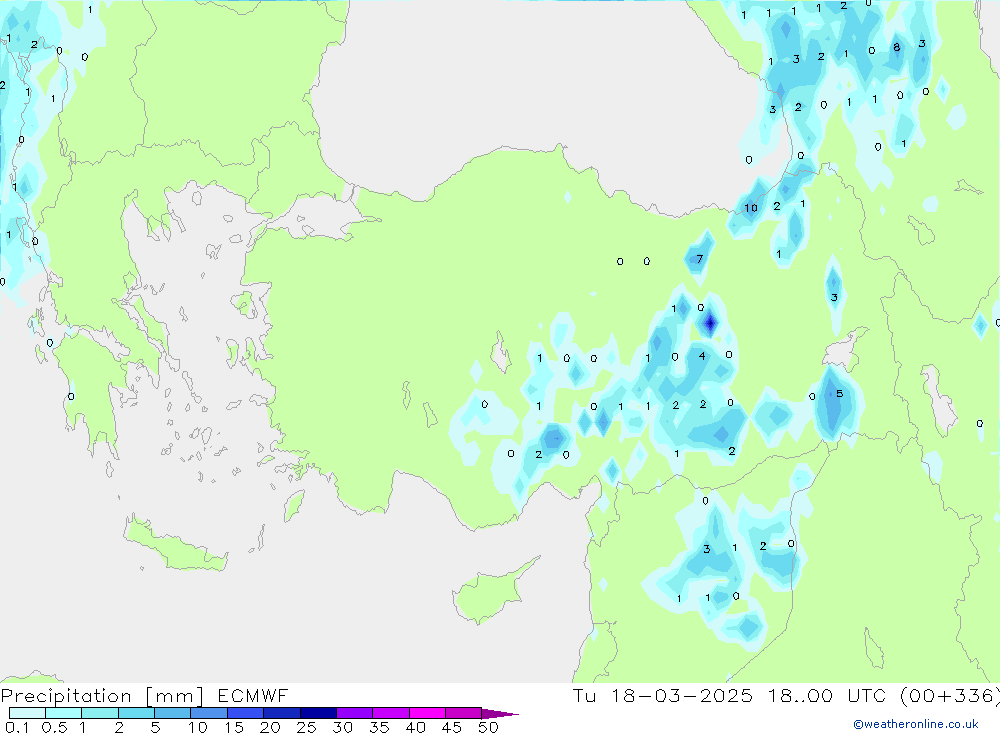The width and height of the screenshot is (1000, 733).
Task: Click the 10–15 mm legend swatch
Action: (x=209, y=713)
